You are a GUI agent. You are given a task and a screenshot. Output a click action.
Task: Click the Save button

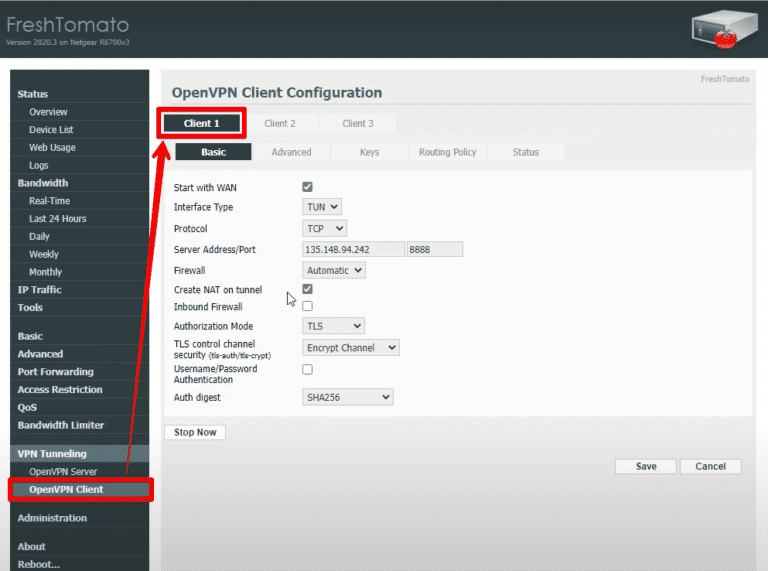(646, 466)
